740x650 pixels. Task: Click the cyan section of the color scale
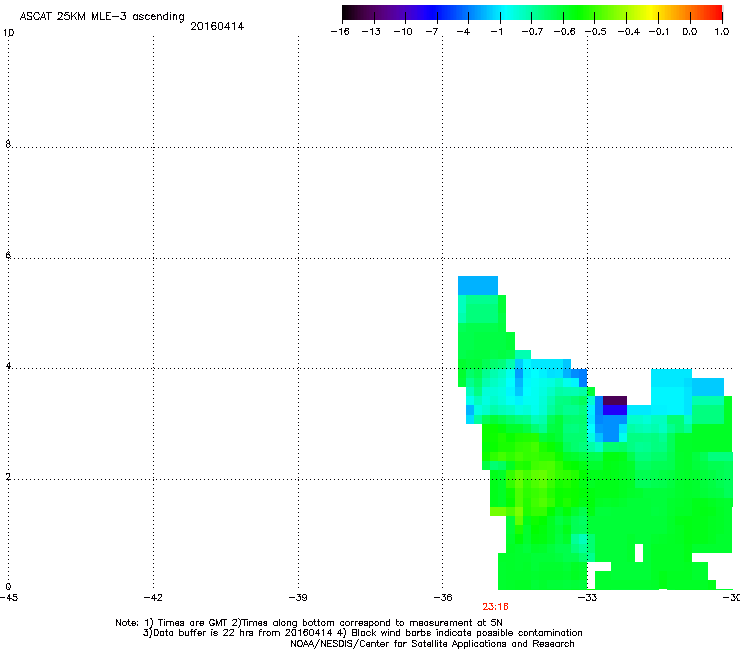[505, 12]
